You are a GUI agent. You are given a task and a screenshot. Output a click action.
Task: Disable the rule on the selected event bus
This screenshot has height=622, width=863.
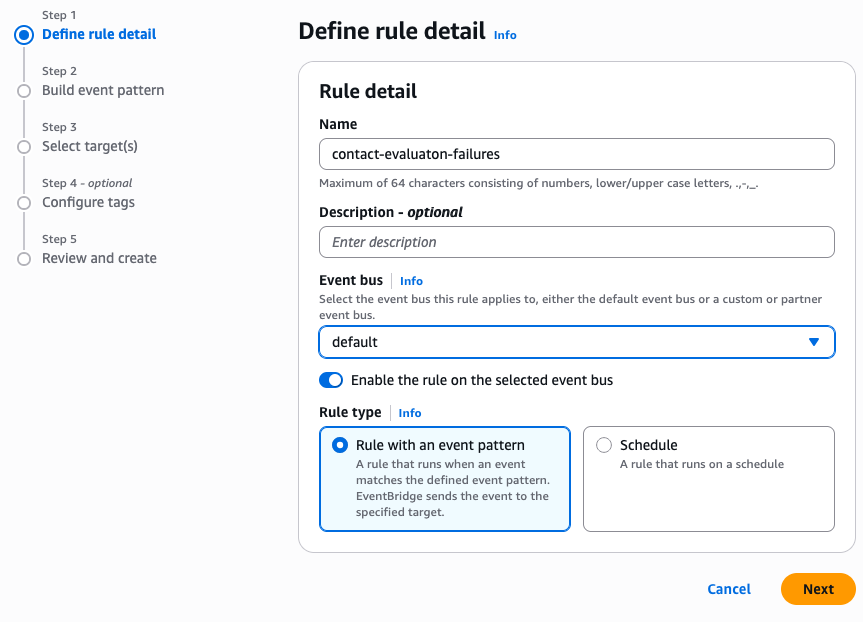(331, 380)
